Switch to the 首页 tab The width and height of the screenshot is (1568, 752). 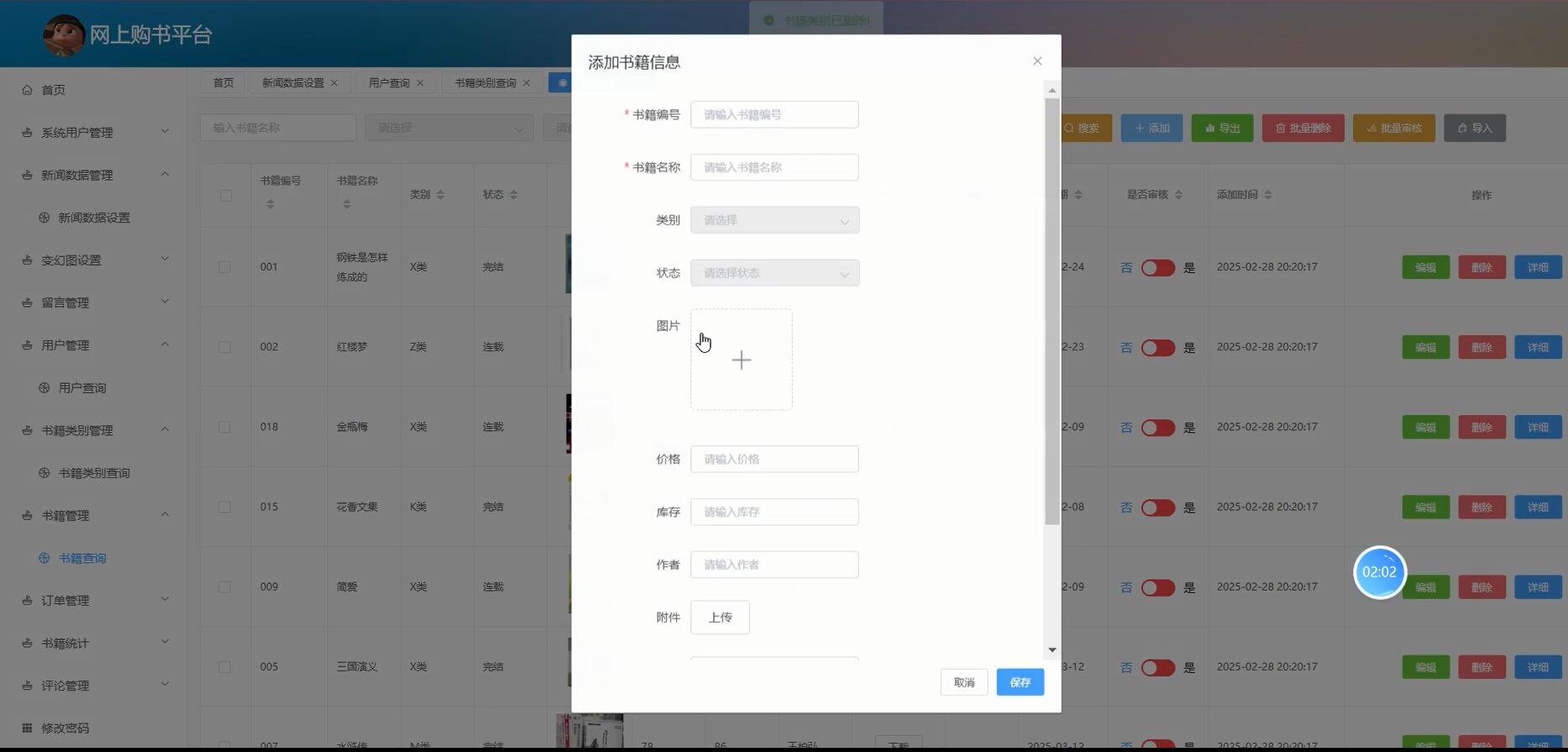click(223, 83)
